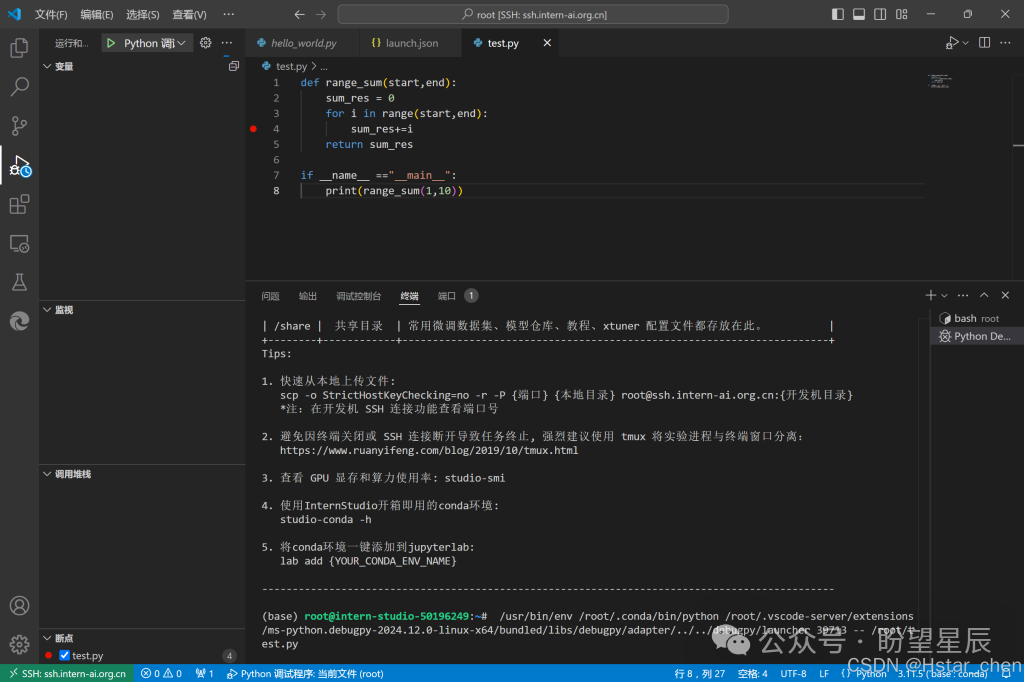Create new terminal with plus icon

931,295
